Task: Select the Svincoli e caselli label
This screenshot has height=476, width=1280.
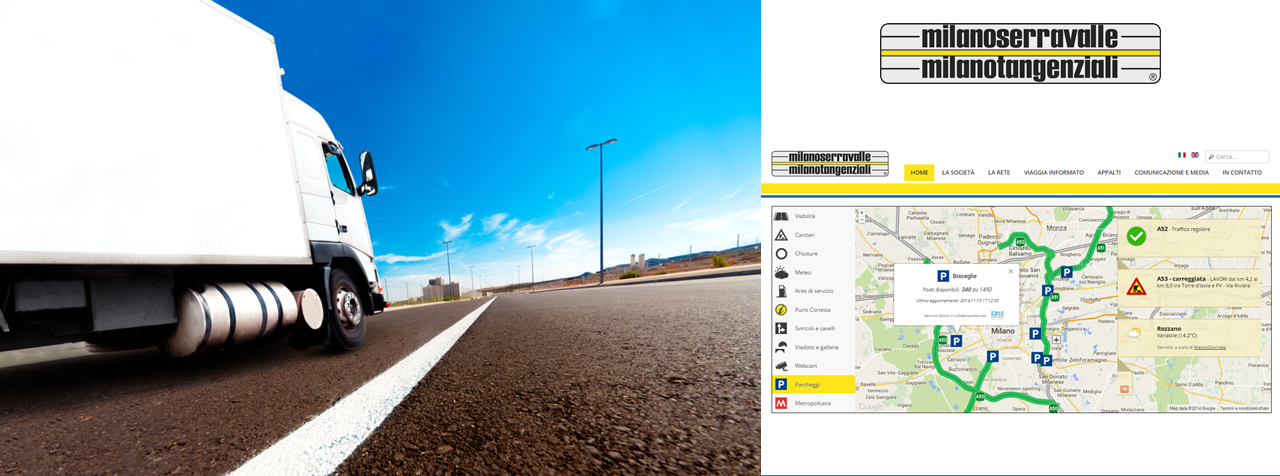Action: (x=815, y=328)
